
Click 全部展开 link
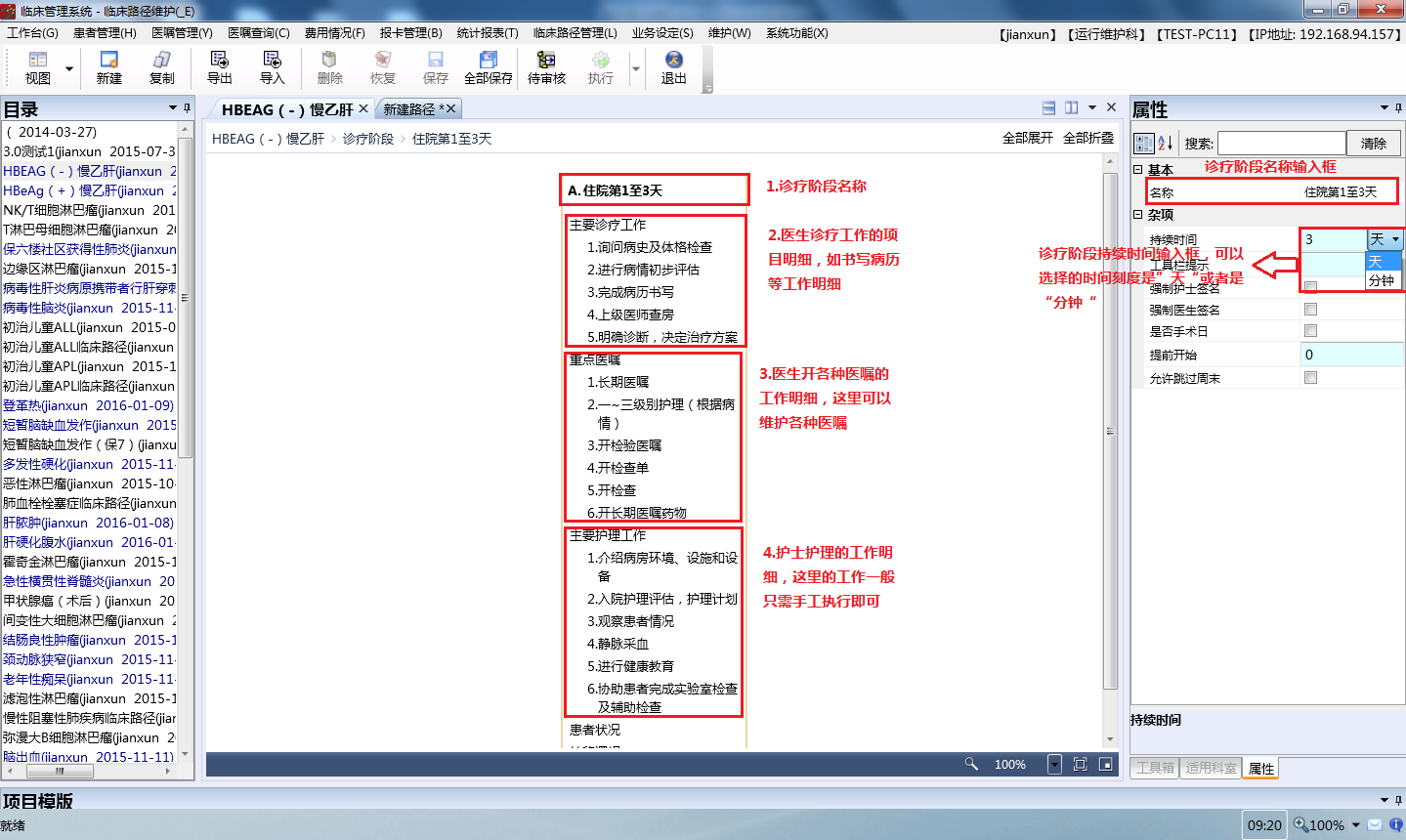pyautogui.click(x=1028, y=138)
